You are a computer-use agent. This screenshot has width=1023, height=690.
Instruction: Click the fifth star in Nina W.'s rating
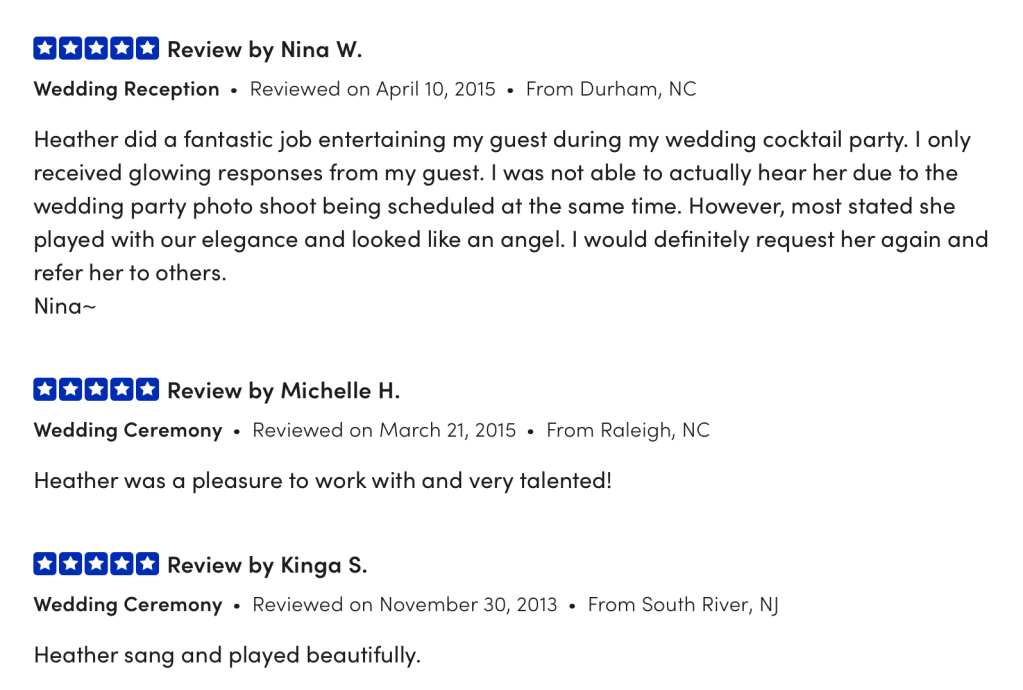(147, 48)
